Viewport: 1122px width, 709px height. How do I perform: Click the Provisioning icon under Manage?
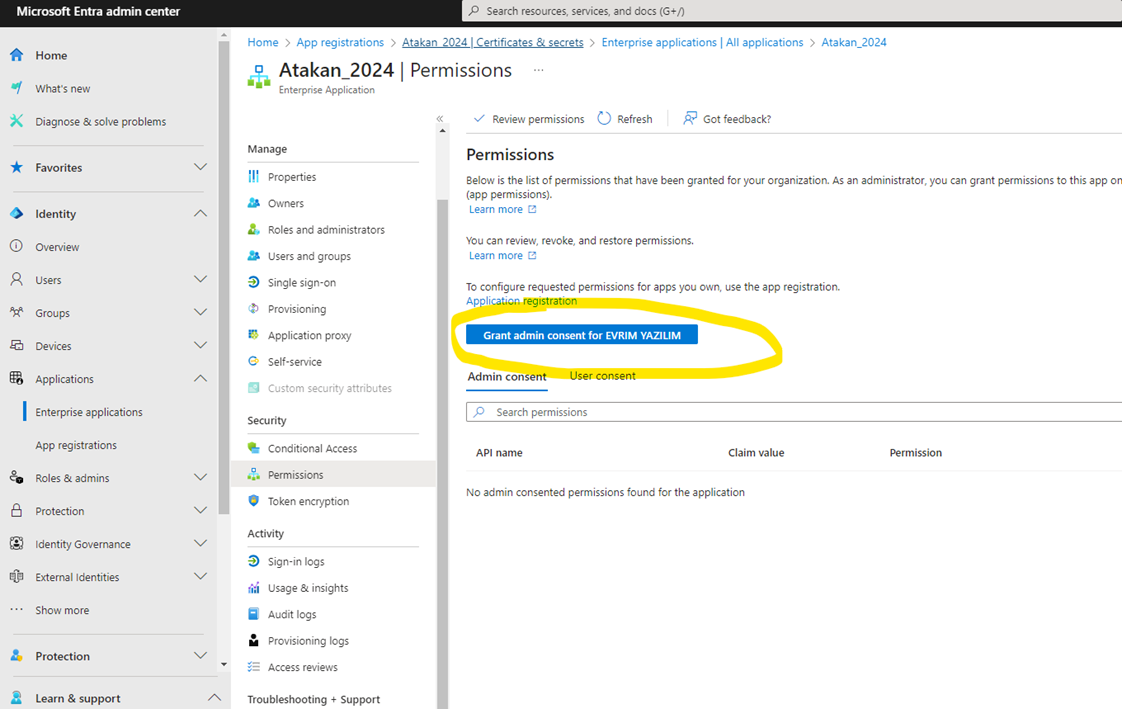click(253, 308)
